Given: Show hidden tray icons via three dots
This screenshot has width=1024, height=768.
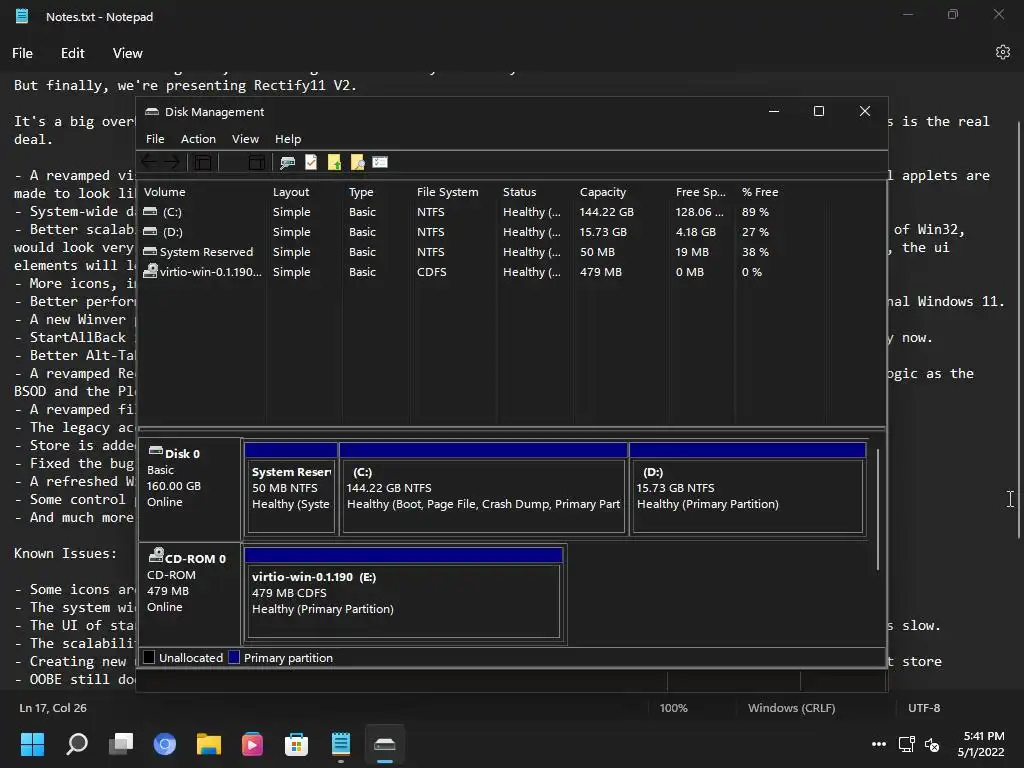Looking at the screenshot, I should (x=879, y=744).
